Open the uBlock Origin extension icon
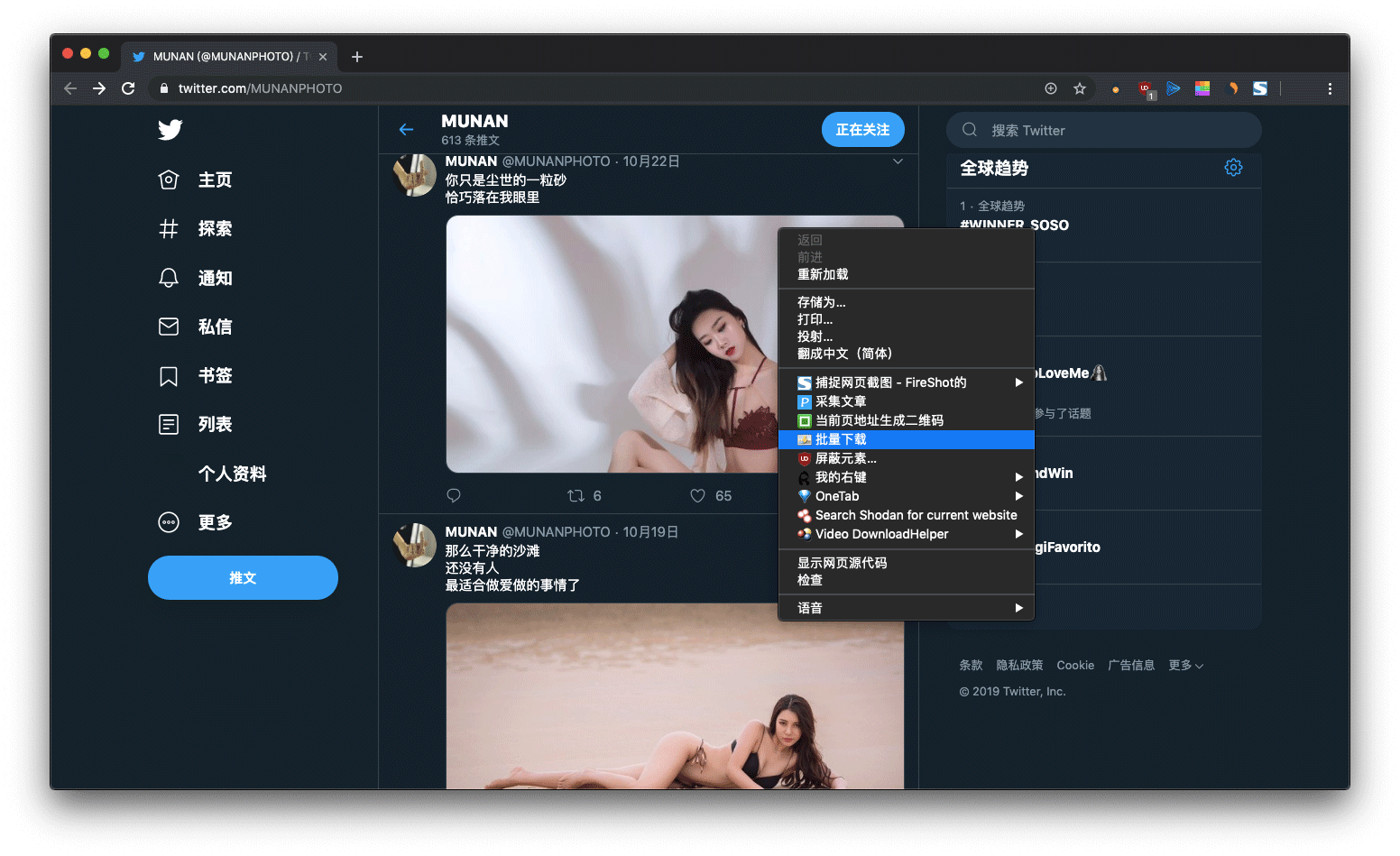Viewport: 1400px width, 856px height. [x=1146, y=88]
